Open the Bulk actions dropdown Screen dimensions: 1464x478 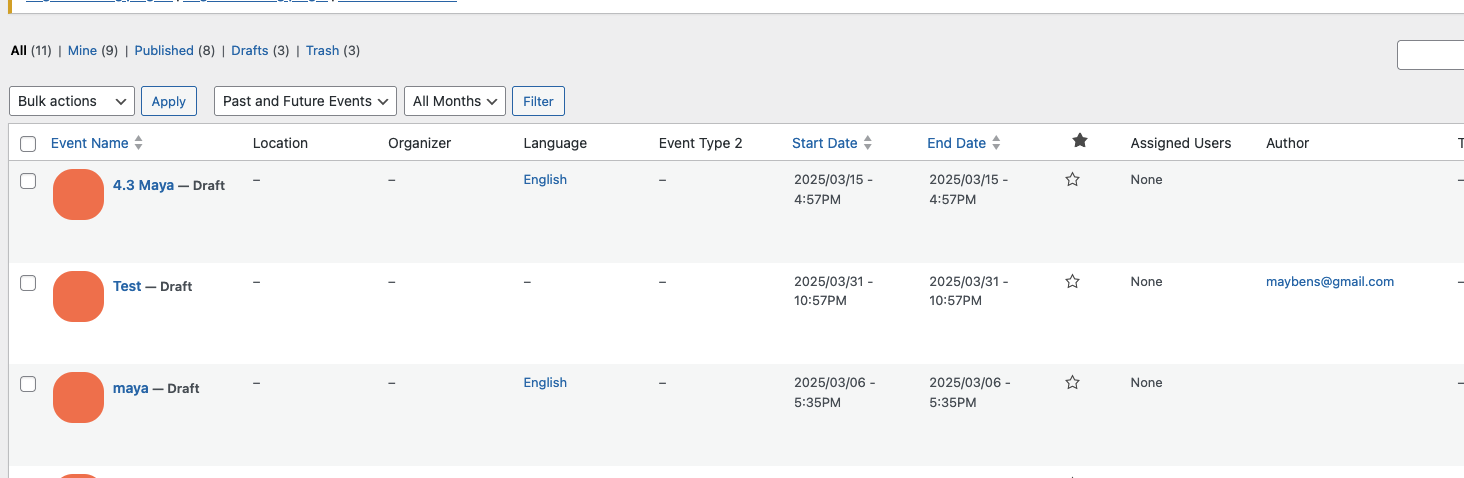click(x=72, y=101)
